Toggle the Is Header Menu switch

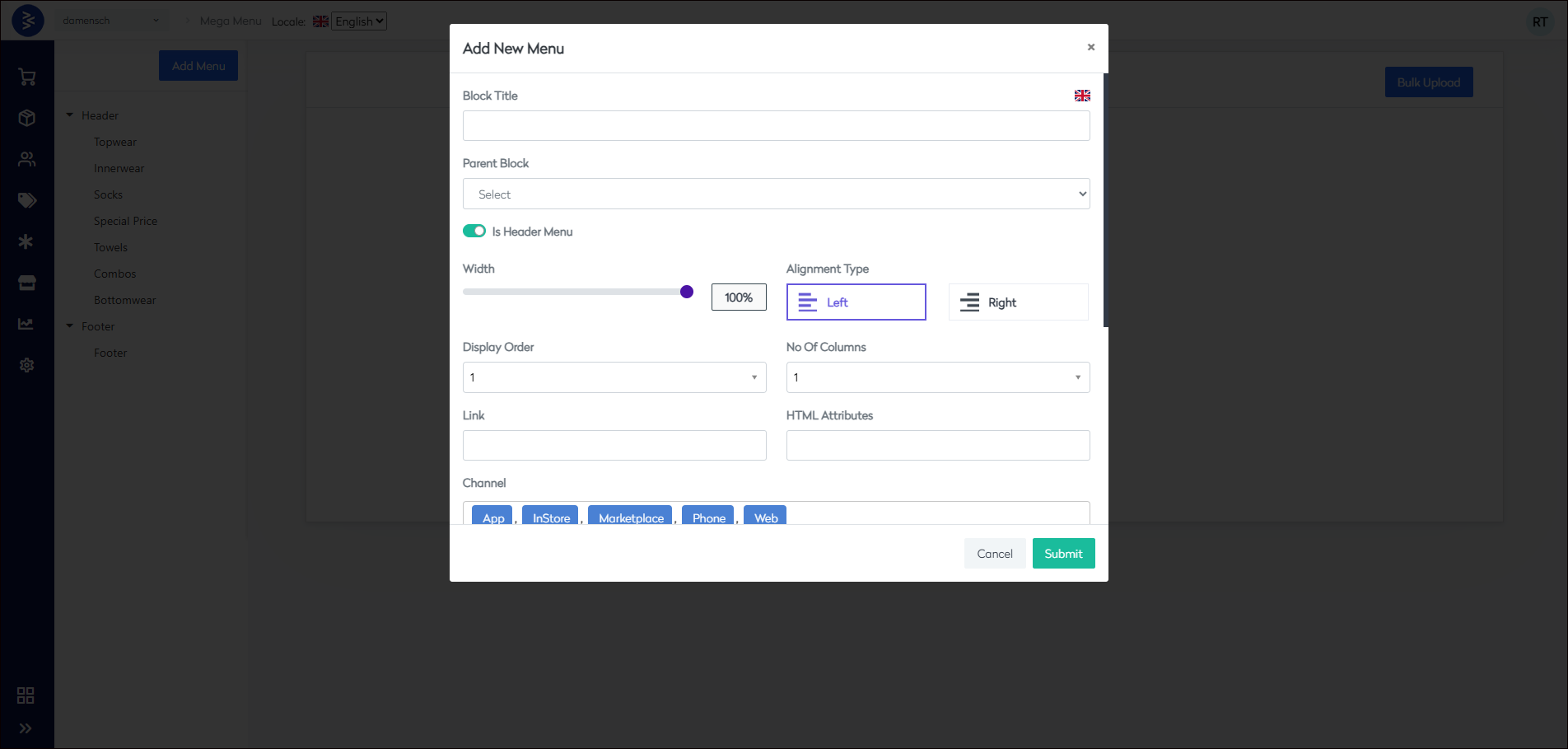(x=474, y=231)
